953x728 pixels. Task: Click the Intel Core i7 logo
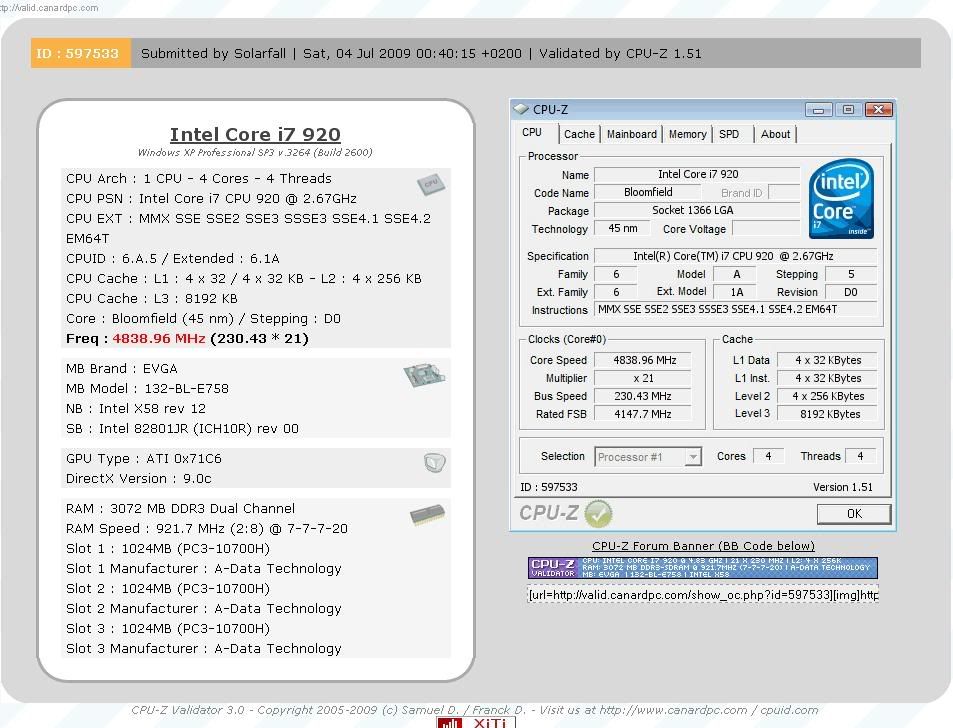coord(840,198)
